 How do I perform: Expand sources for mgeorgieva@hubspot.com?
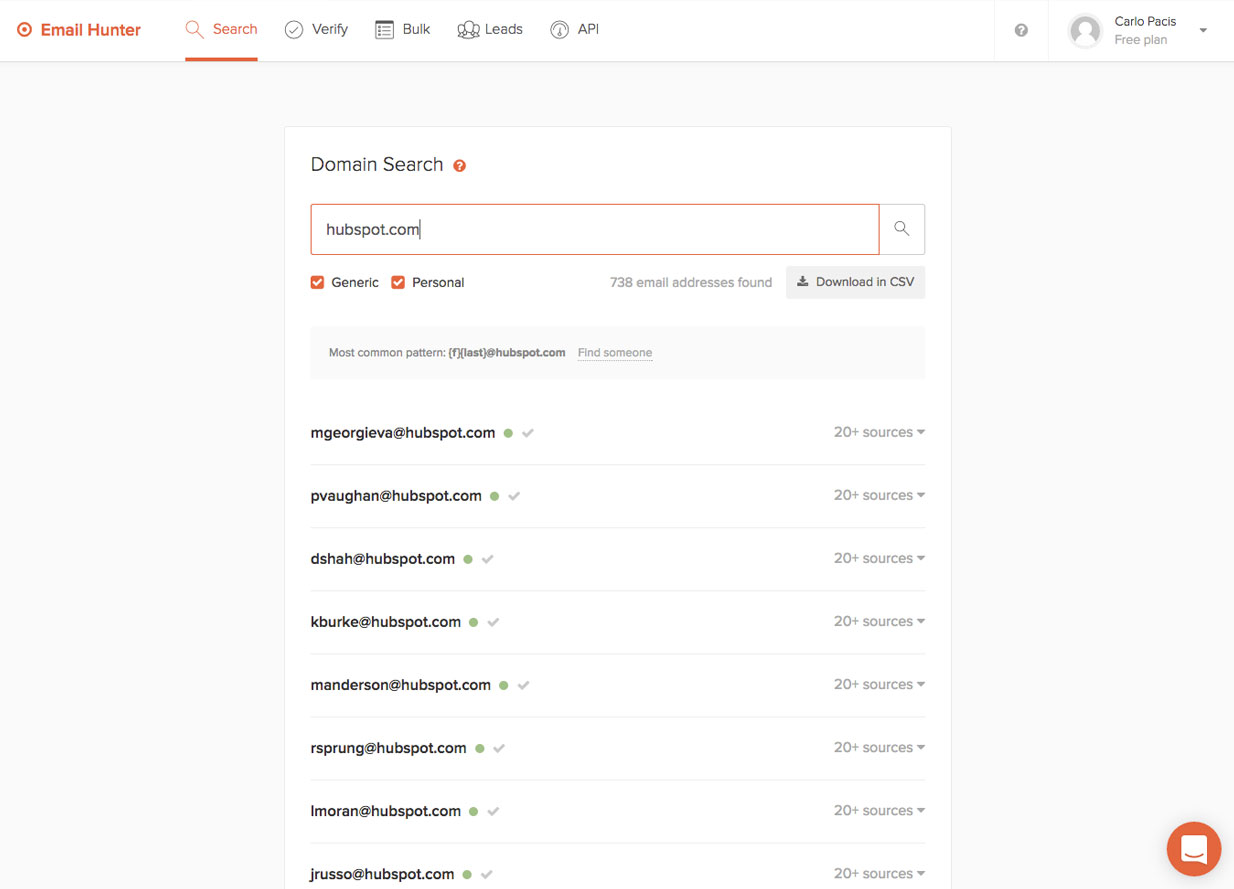pos(879,432)
